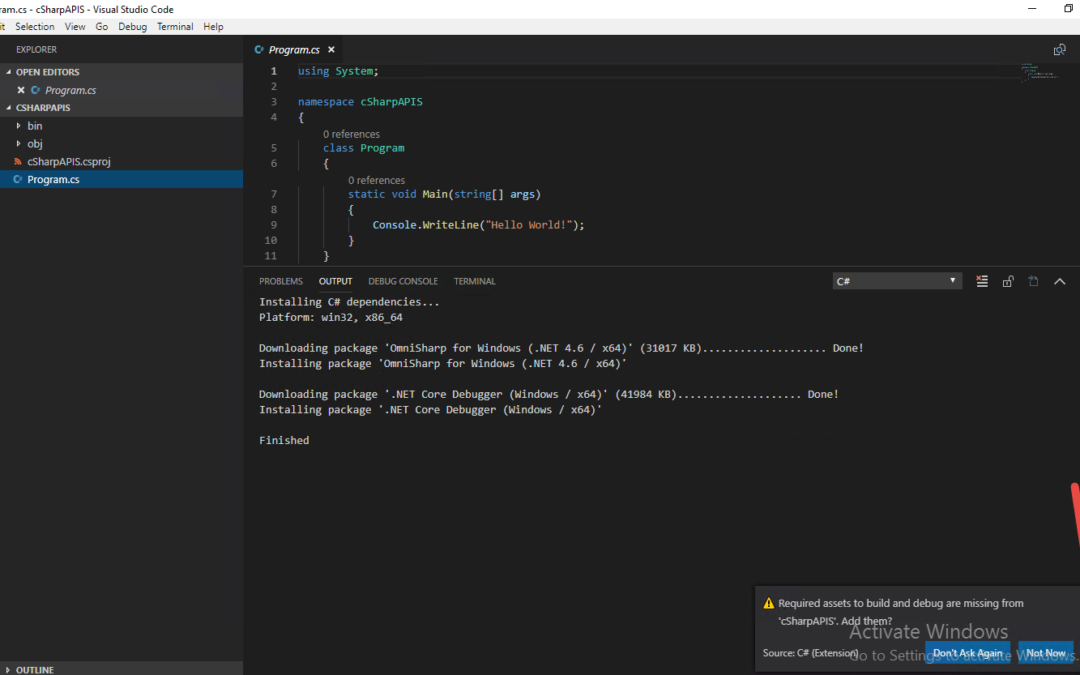Open the Terminal menu
This screenshot has height=675, width=1080.
tap(175, 26)
